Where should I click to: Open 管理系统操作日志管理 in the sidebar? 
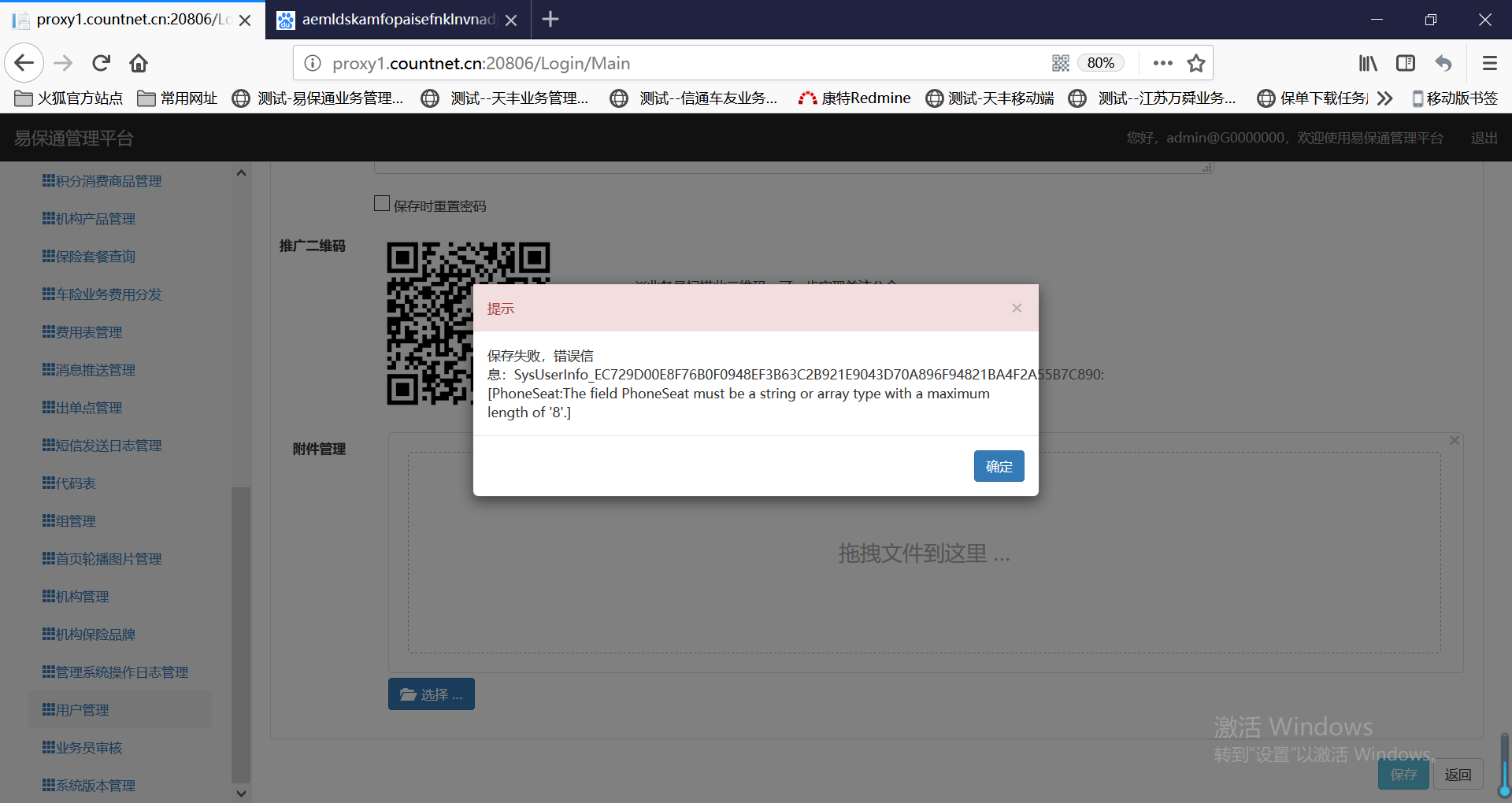pyautogui.click(x=116, y=672)
